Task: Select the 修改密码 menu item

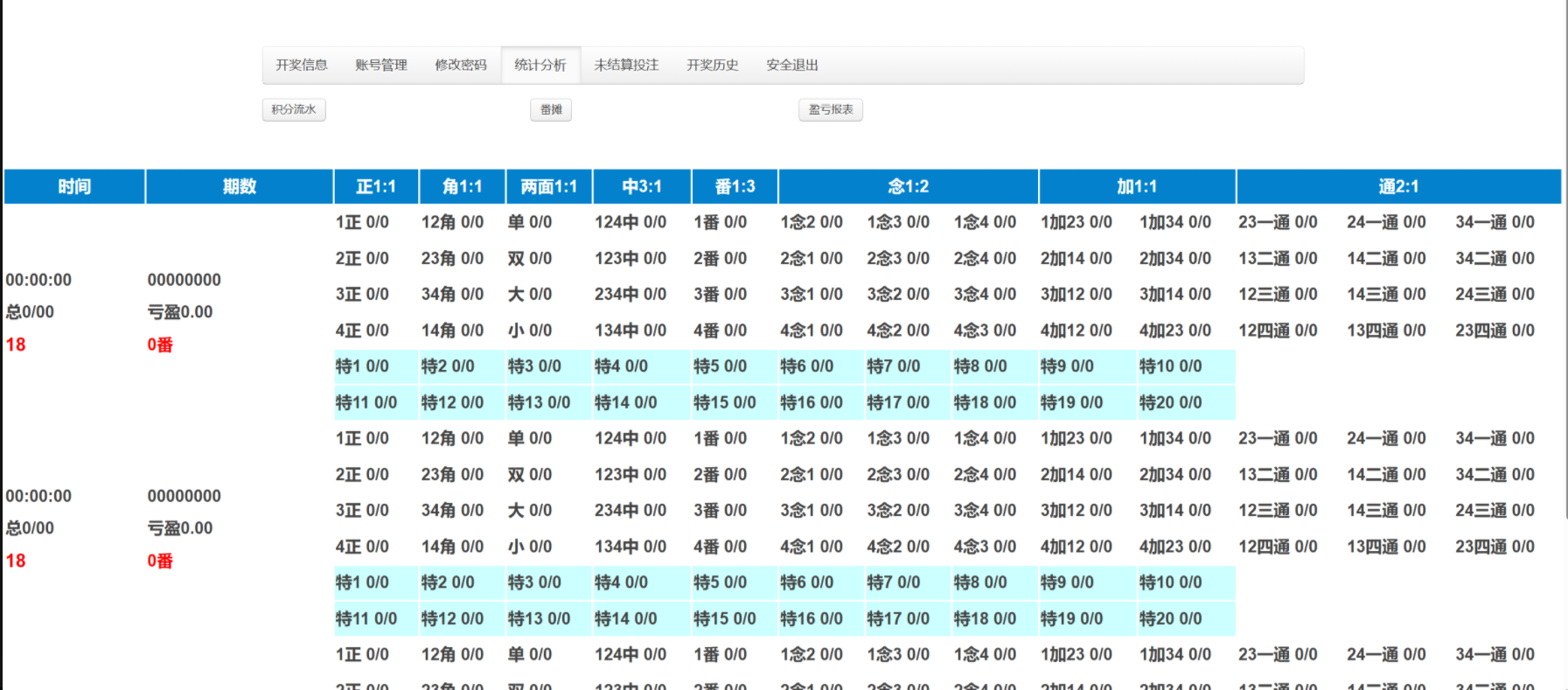Action: 461,65
